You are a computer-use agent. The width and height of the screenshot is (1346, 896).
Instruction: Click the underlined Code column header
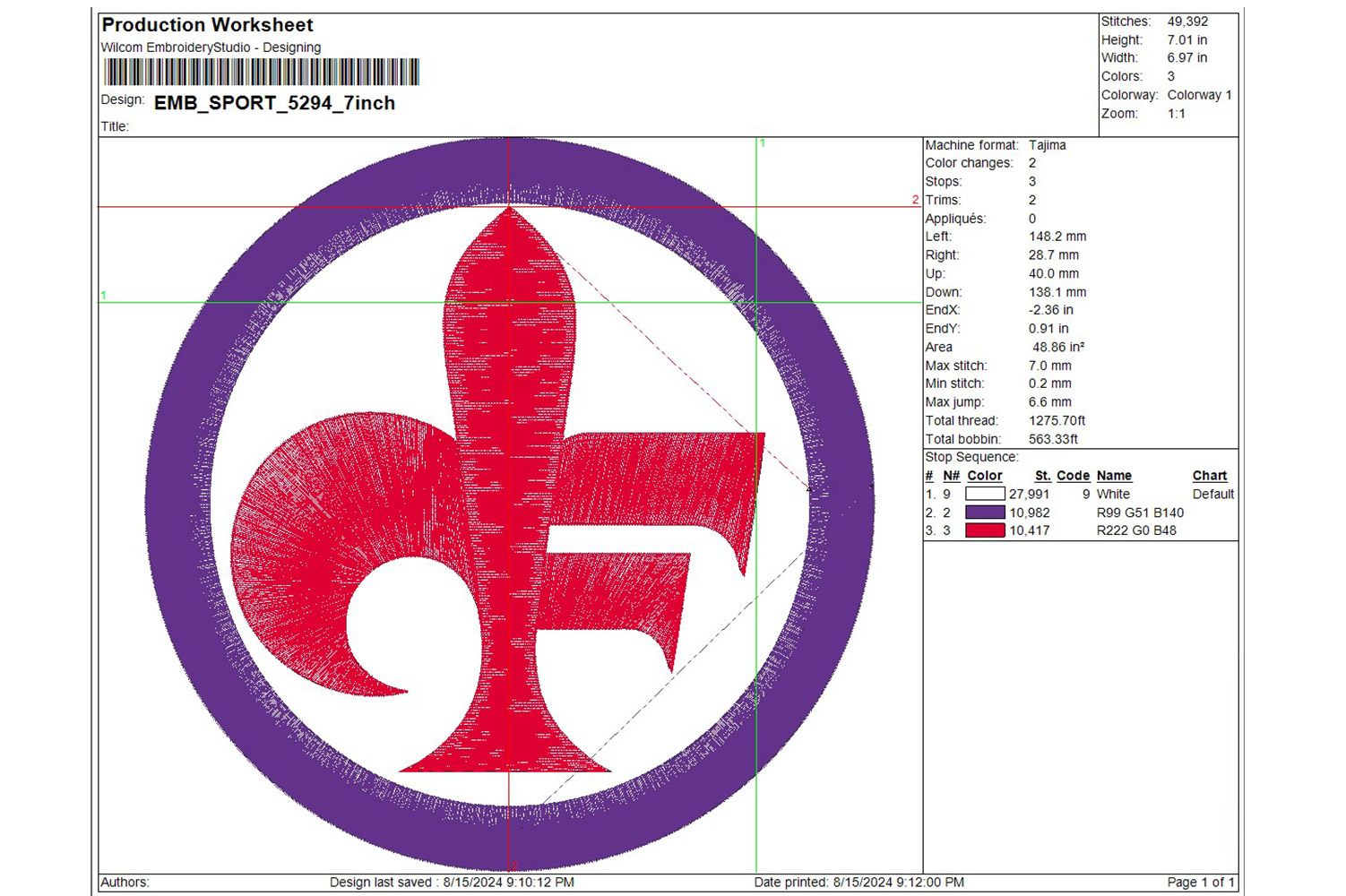1073,476
